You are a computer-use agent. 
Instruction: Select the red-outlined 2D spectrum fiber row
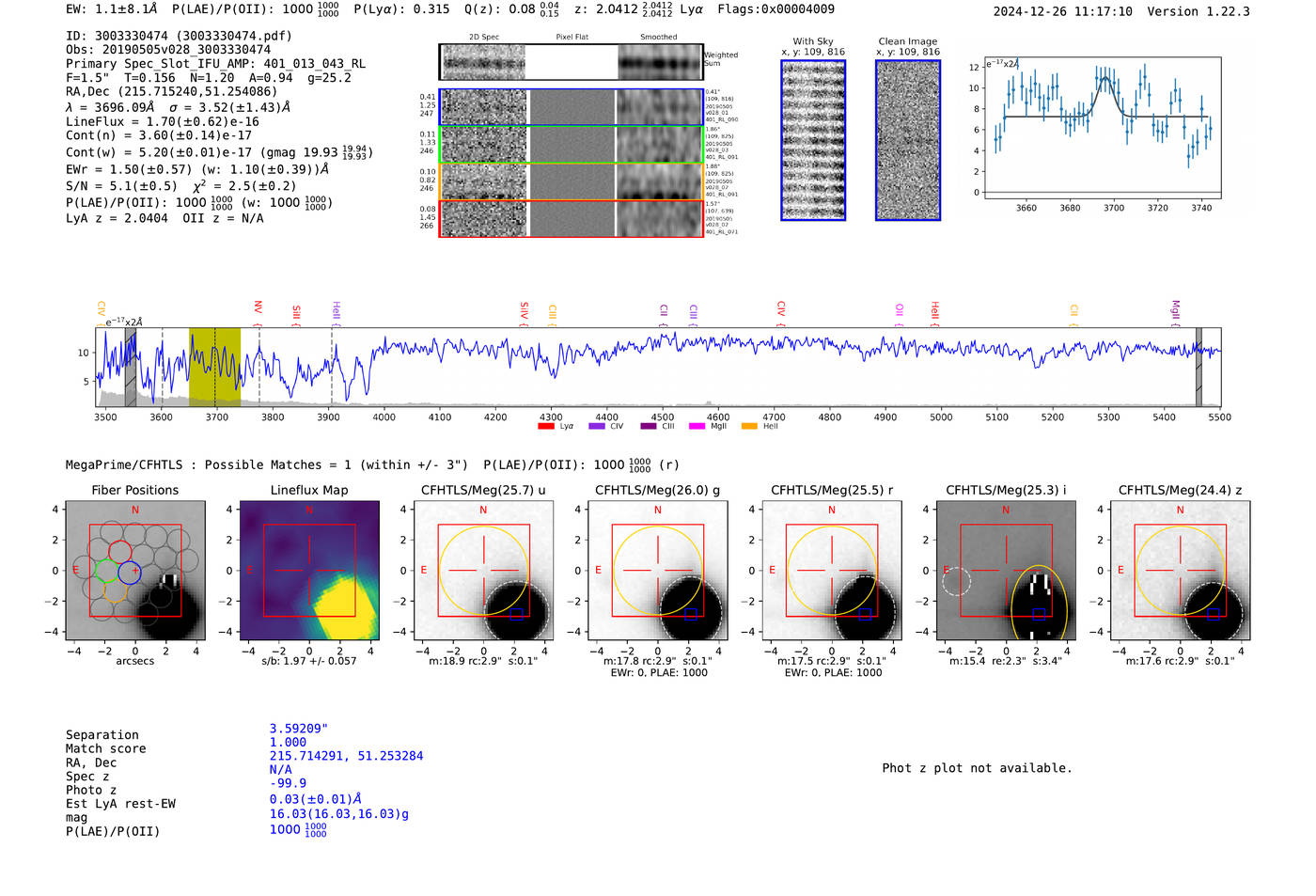point(572,218)
